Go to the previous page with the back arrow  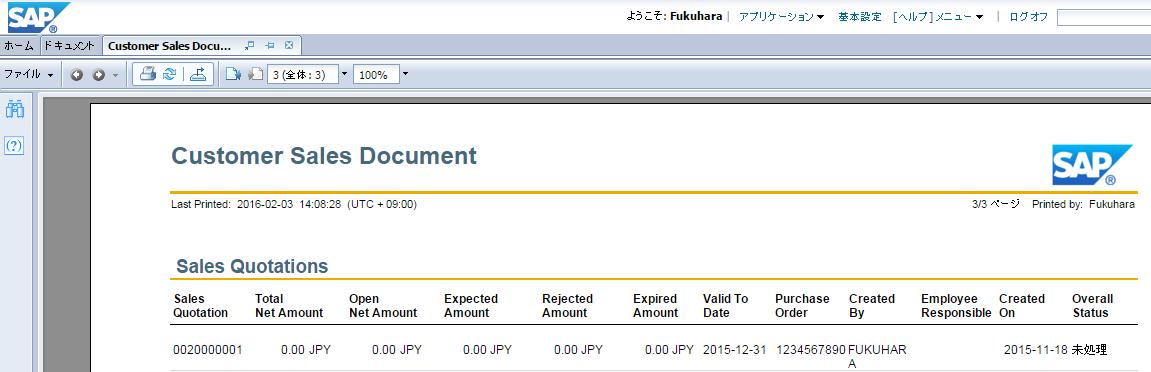point(76,75)
